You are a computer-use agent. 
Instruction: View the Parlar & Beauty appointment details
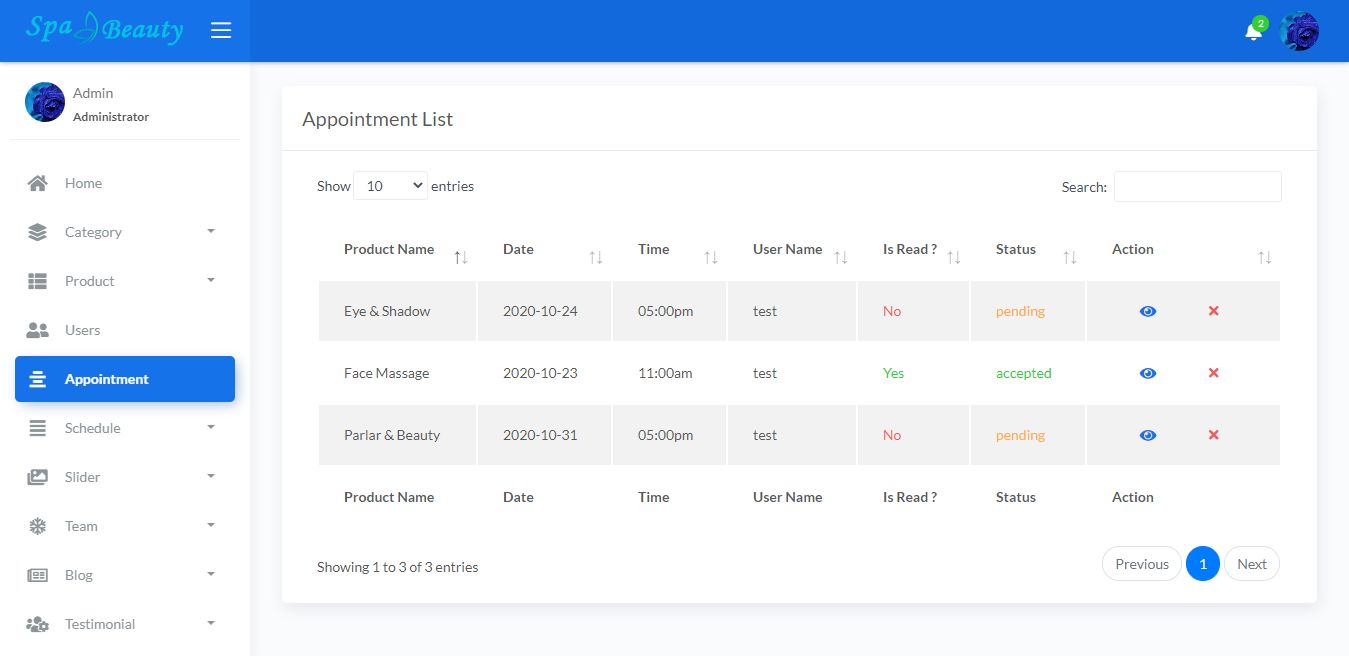[x=1148, y=435]
